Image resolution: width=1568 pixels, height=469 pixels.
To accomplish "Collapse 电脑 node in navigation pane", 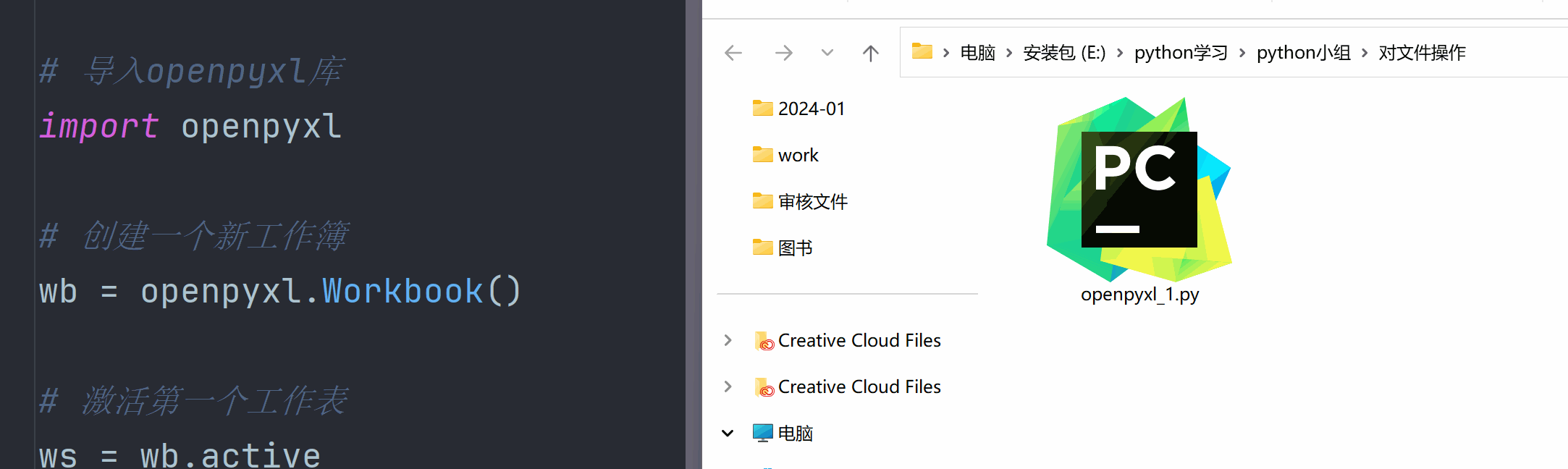I will tap(728, 433).
